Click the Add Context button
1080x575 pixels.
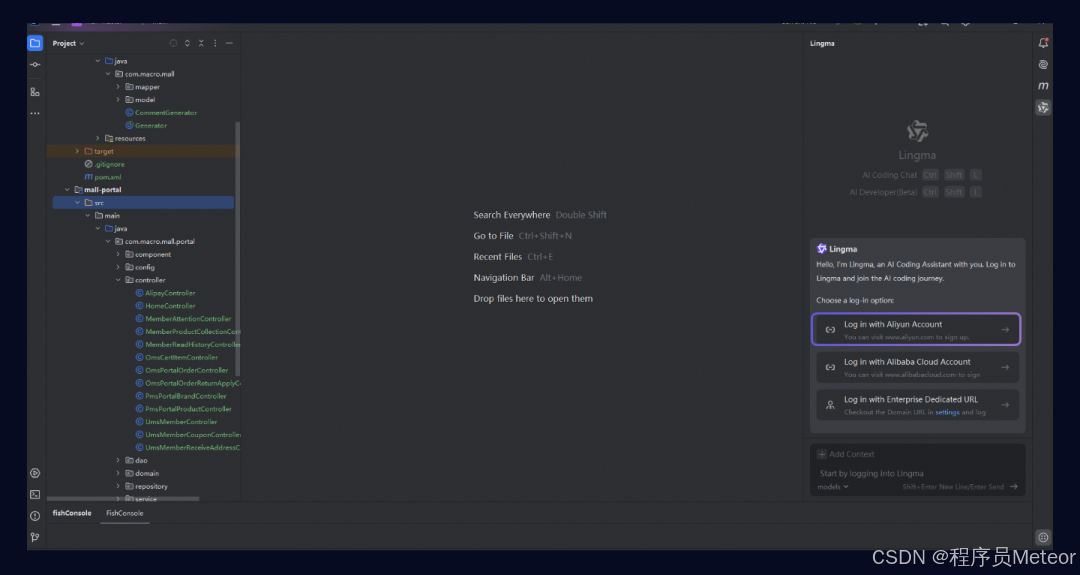846,454
